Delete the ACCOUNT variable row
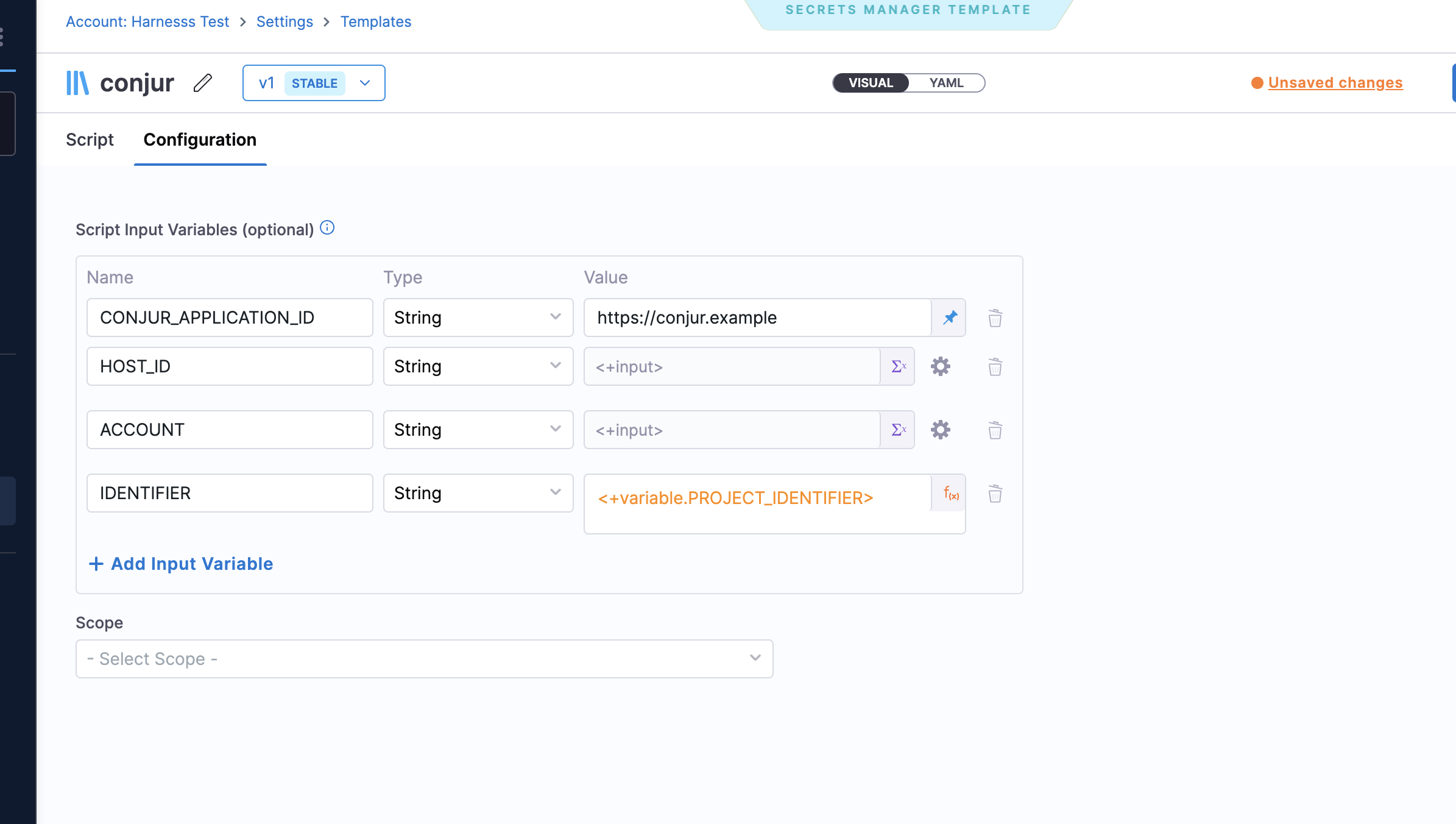1456x824 pixels. [995, 430]
